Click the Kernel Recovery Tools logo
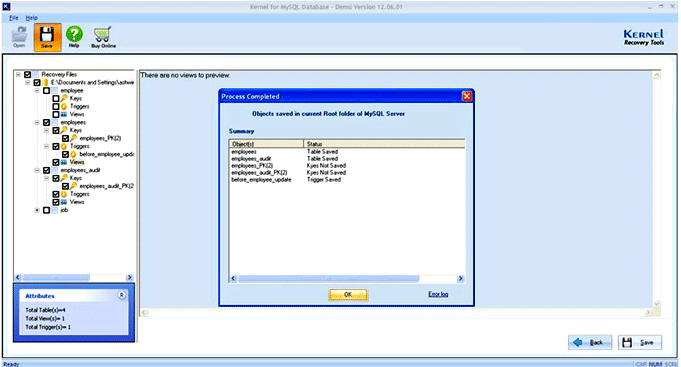Screen dimensions: 681x367 coord(644,37)
